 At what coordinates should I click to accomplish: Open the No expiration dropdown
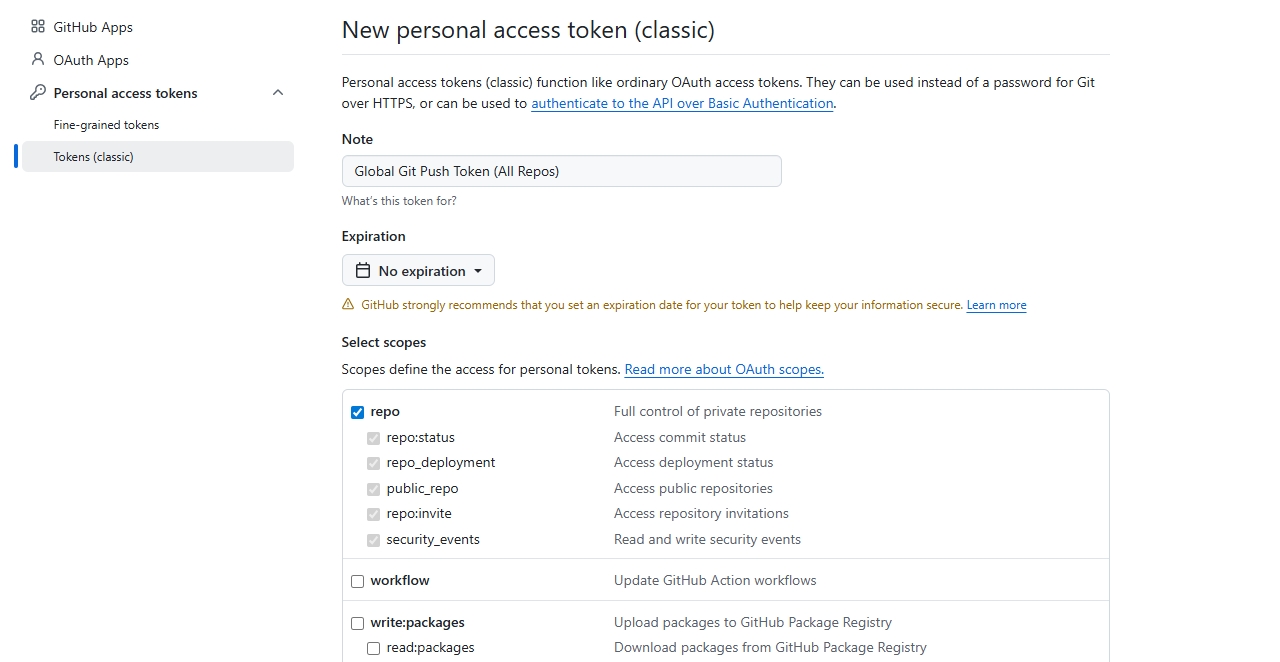click(419, 271)
